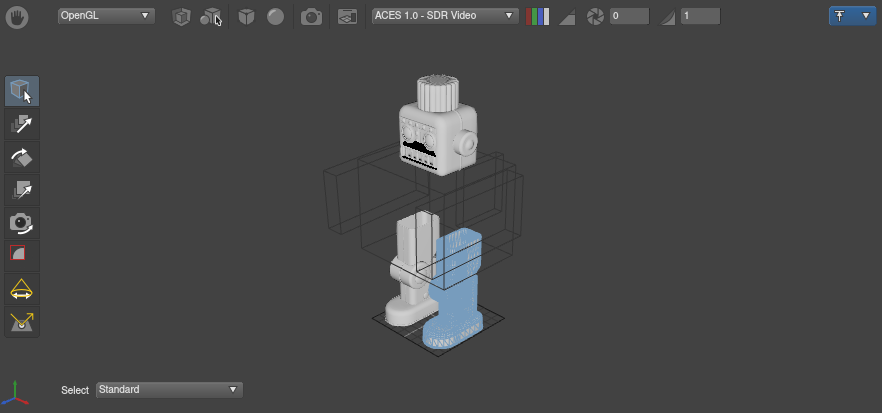Select the translate manipulator tool
This screenshot has height=413, width=882.
click(x=22, y=124)
